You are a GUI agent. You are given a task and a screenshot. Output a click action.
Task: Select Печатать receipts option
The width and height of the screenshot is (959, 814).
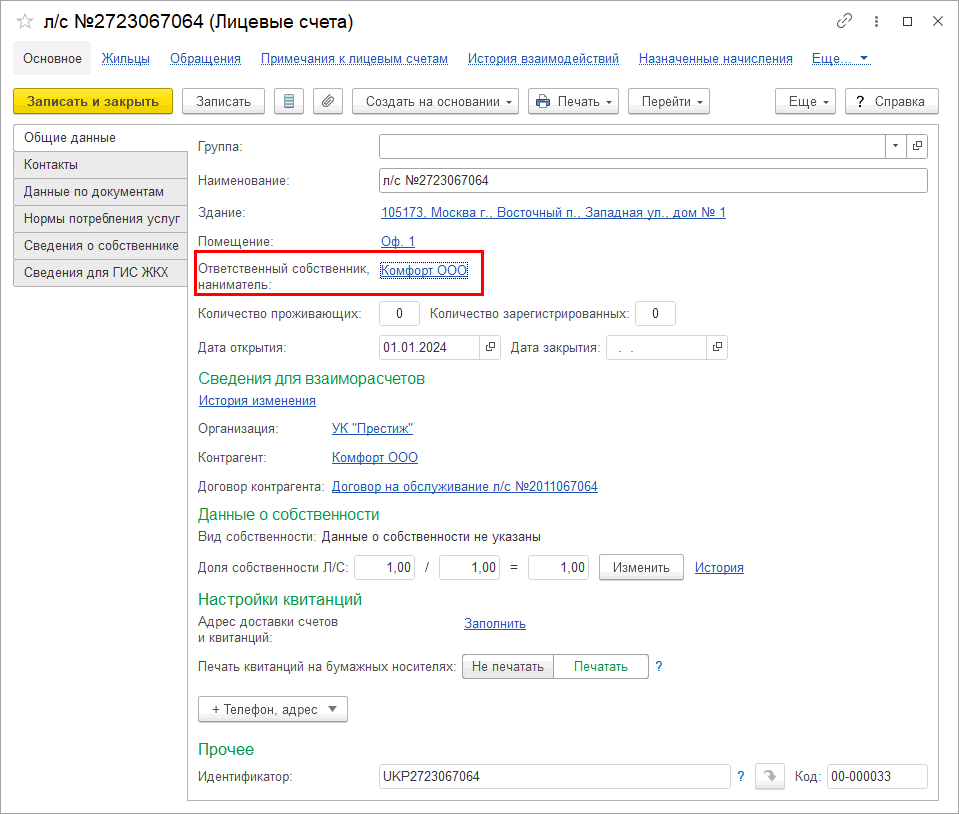pos(601,666)
